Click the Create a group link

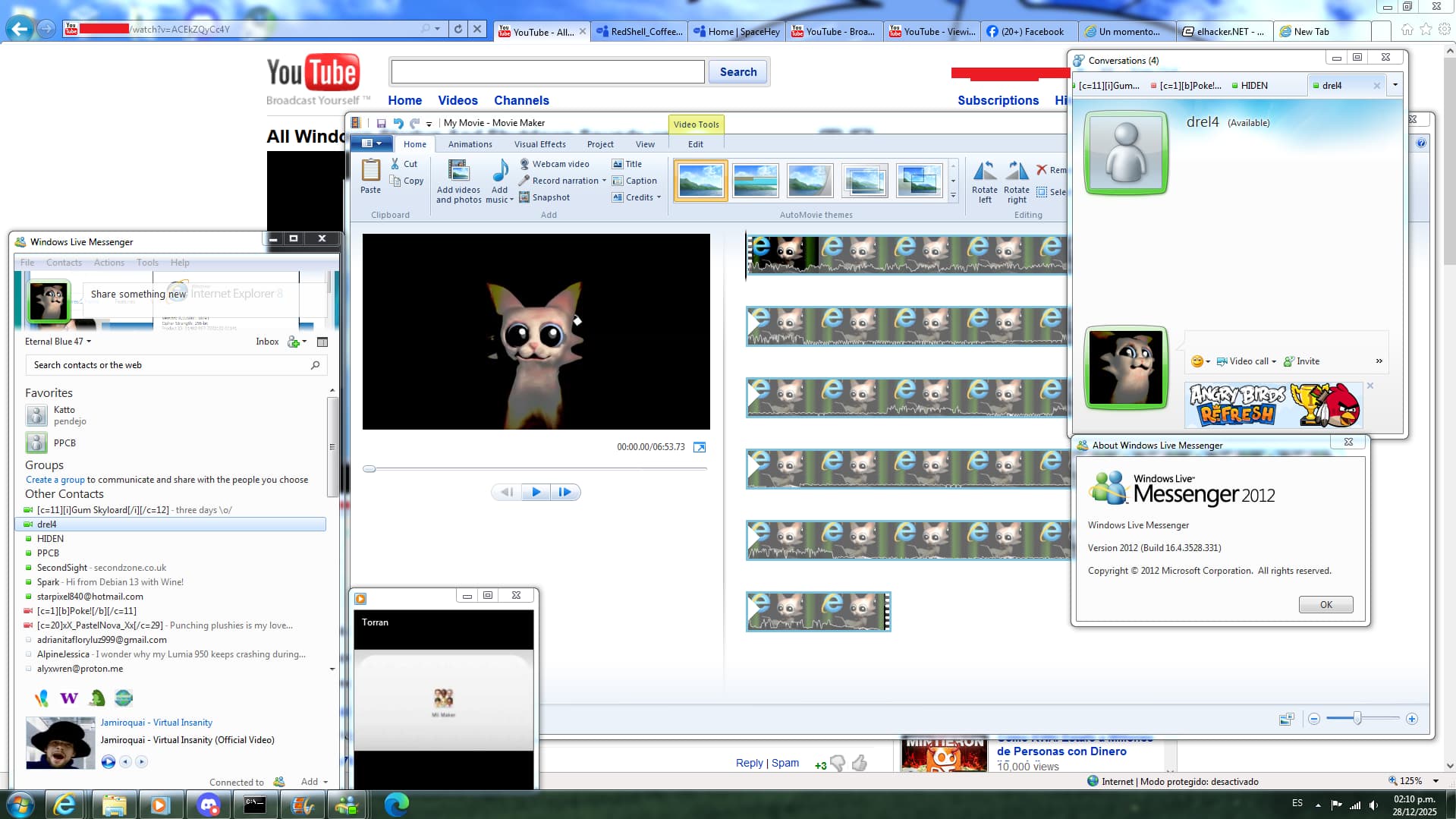click(x=55, y=480)
